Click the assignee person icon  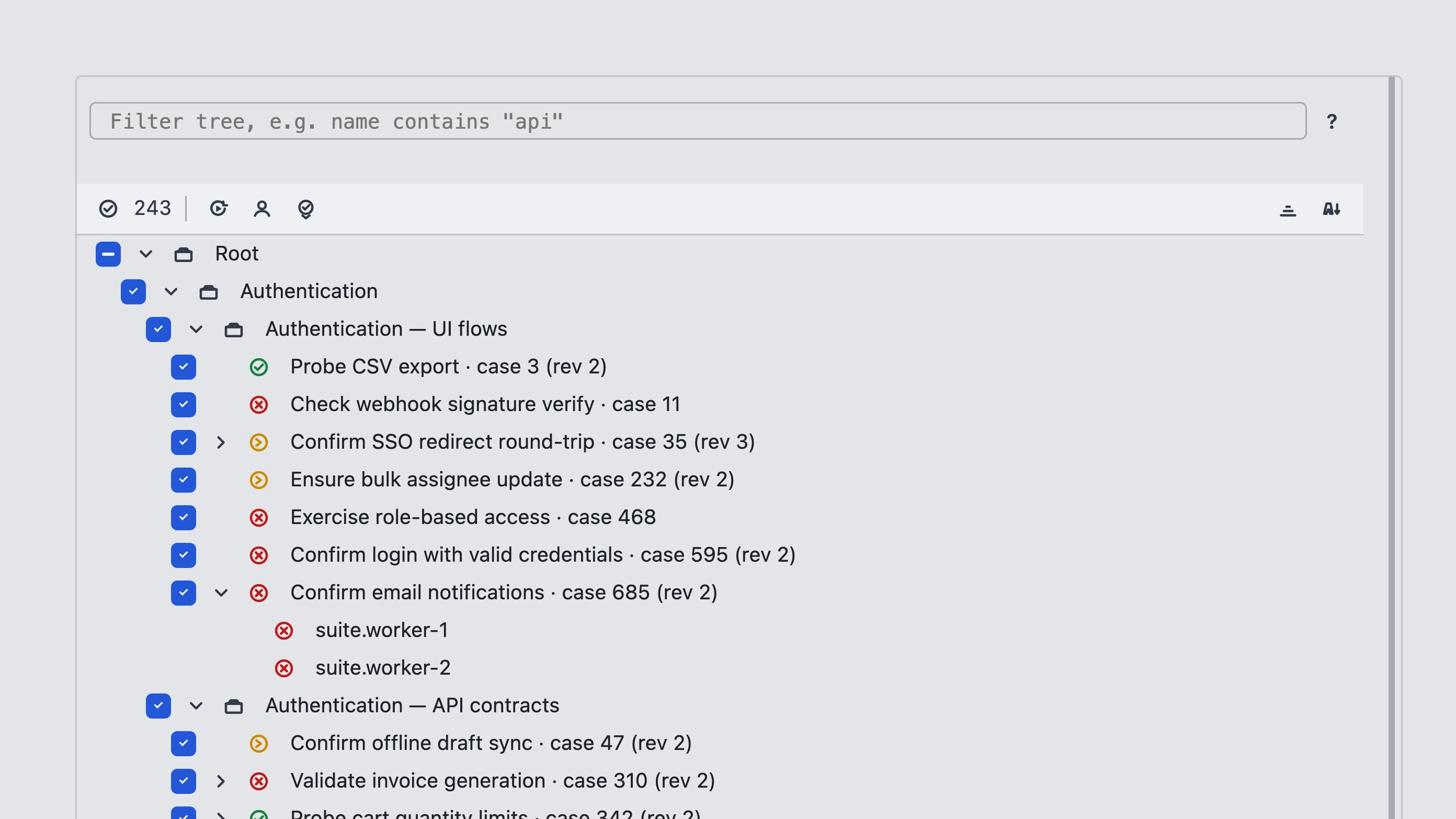pyautogui.click(x=261, y=209)
